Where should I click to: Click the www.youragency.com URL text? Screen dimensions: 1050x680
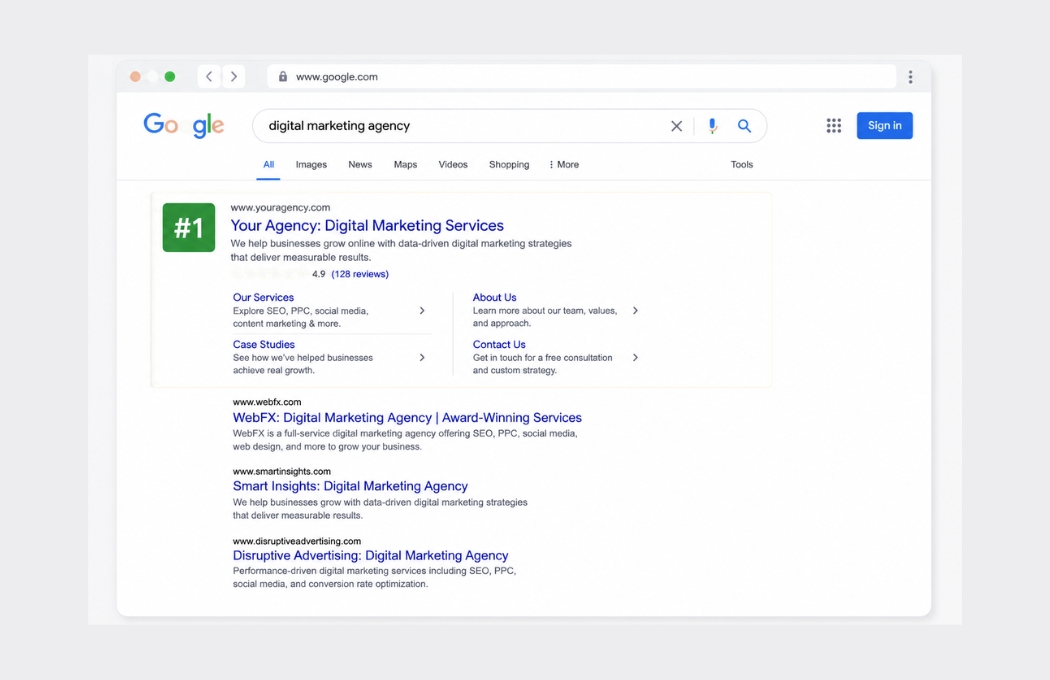coord(281,208)
